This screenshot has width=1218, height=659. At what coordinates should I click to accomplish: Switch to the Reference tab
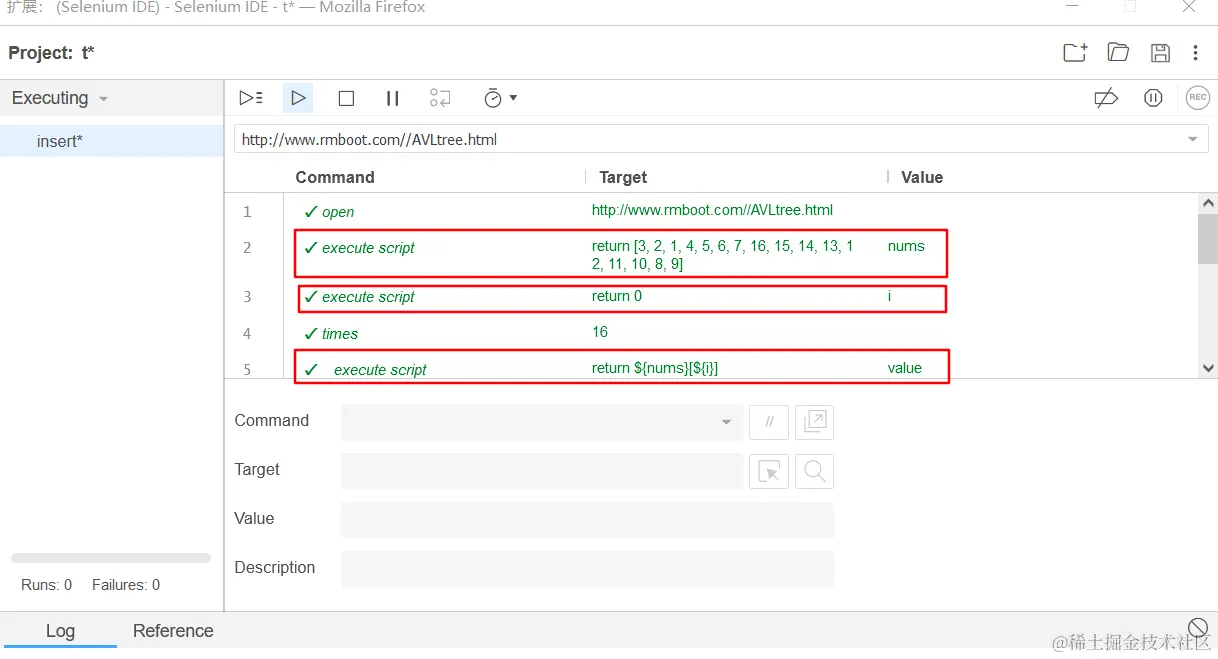click(173, 631)
